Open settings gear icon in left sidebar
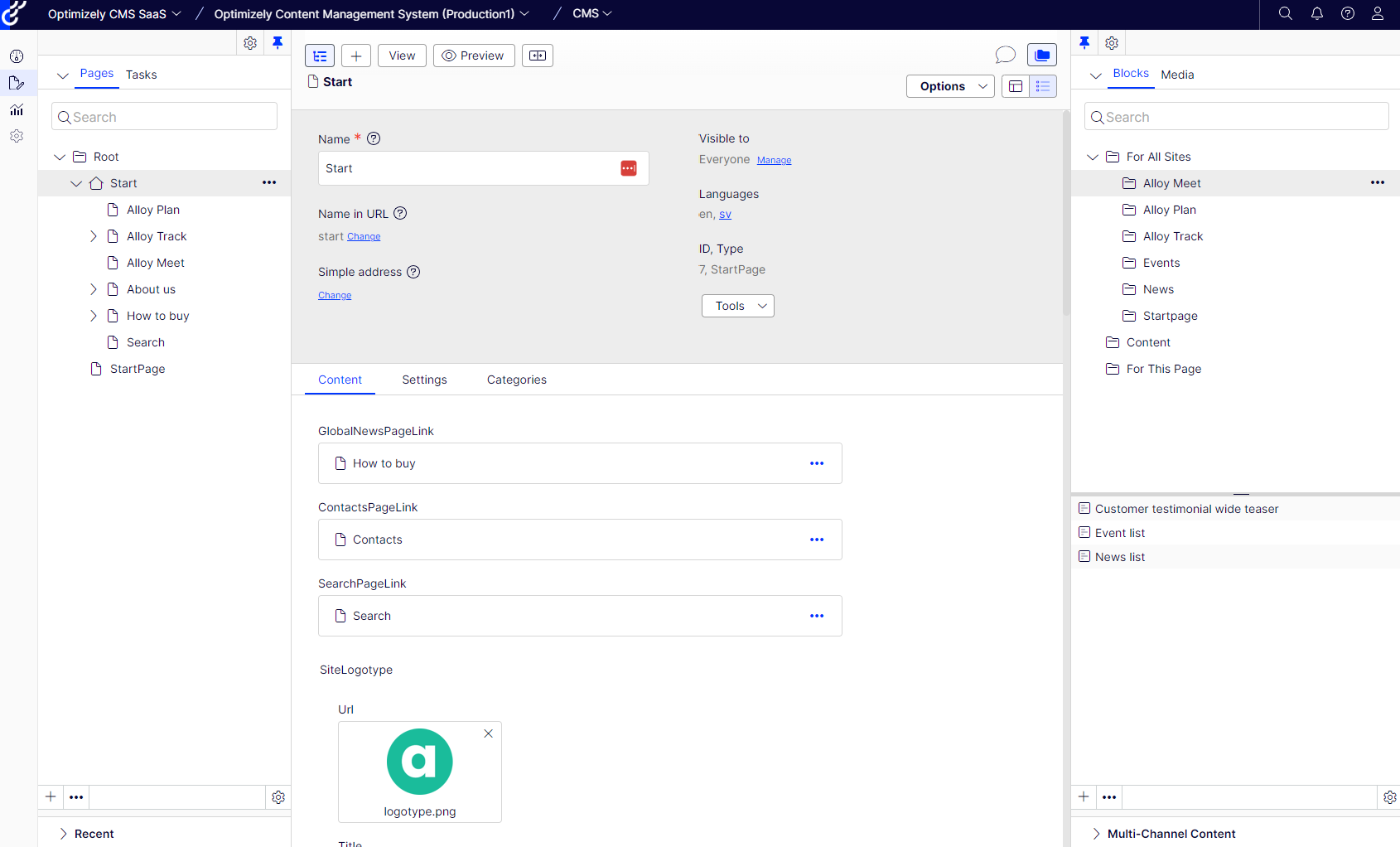This screenshot has height=847, width=1400. pos(17,136)
